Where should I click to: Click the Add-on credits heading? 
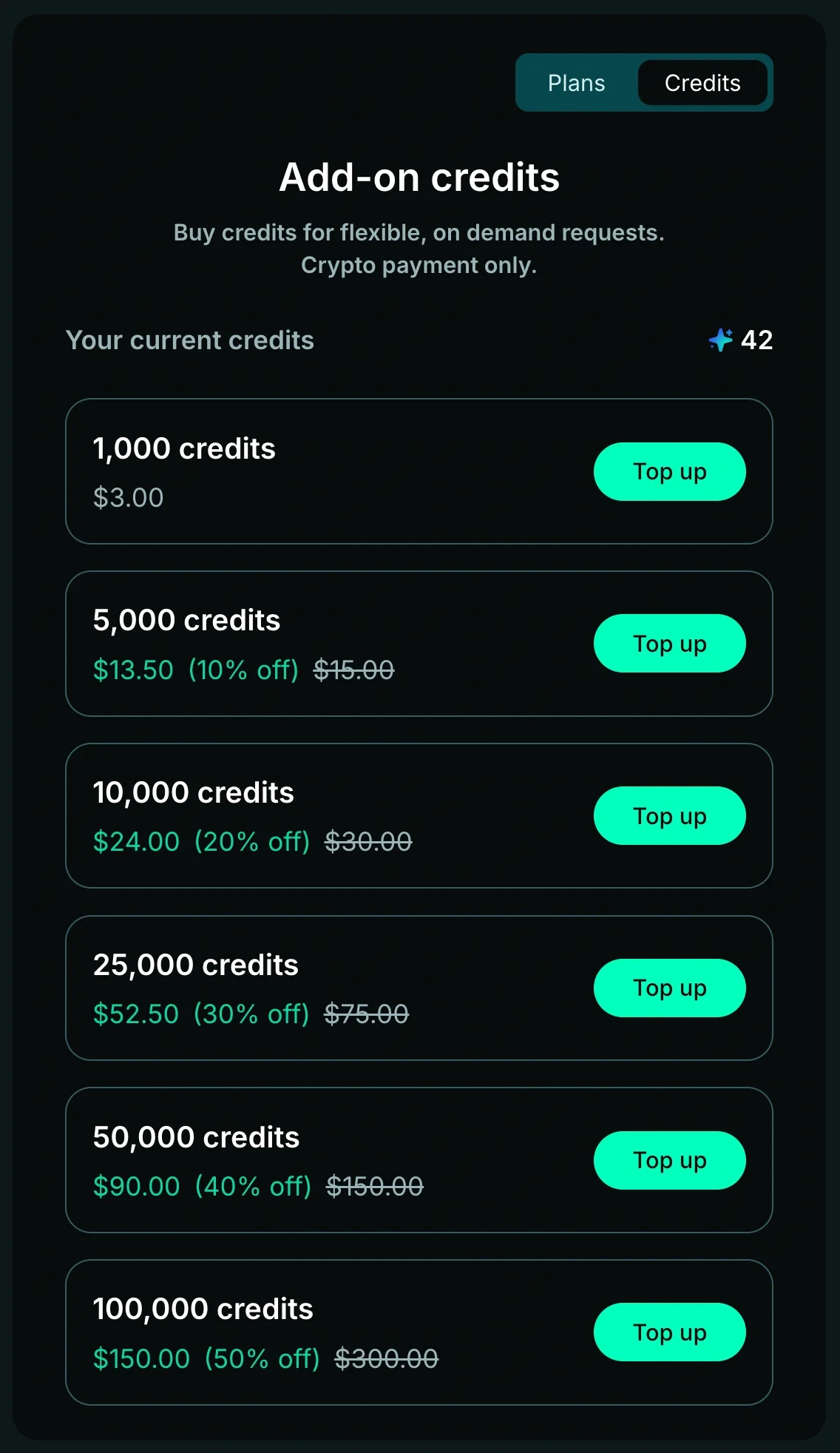pyautogui.click(x=419, y=178)
